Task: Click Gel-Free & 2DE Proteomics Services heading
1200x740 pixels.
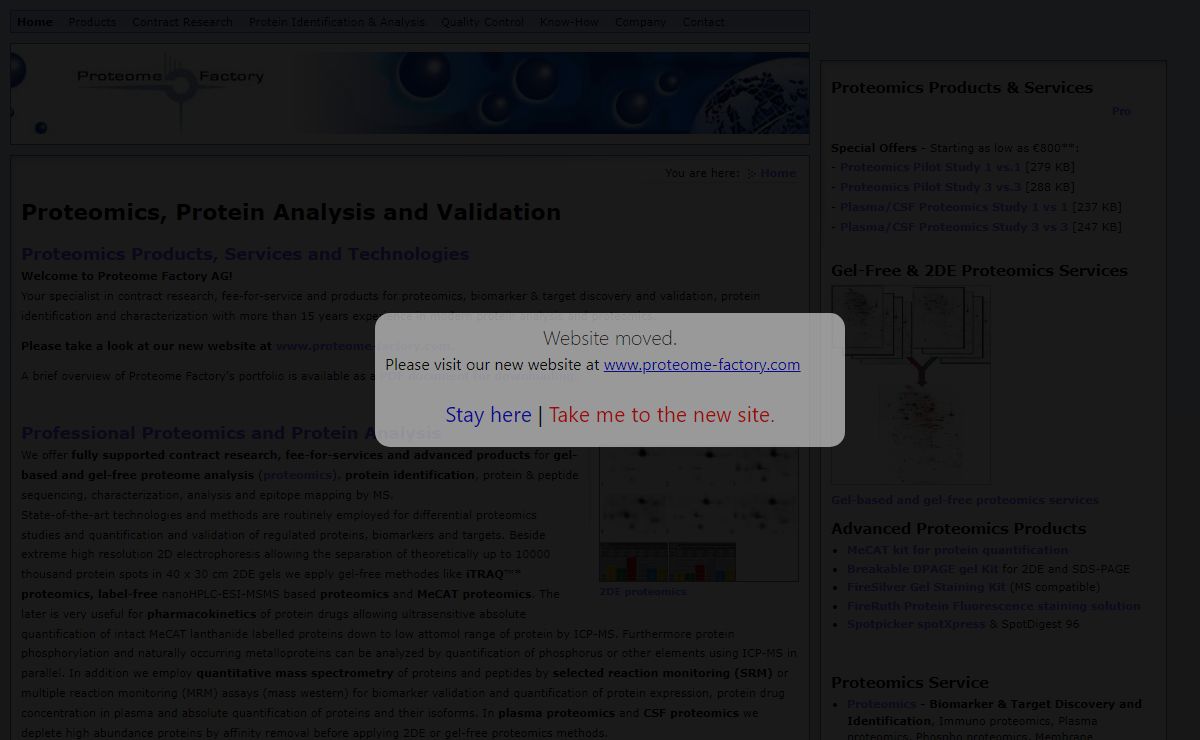Action: click(x=979, y=271)
